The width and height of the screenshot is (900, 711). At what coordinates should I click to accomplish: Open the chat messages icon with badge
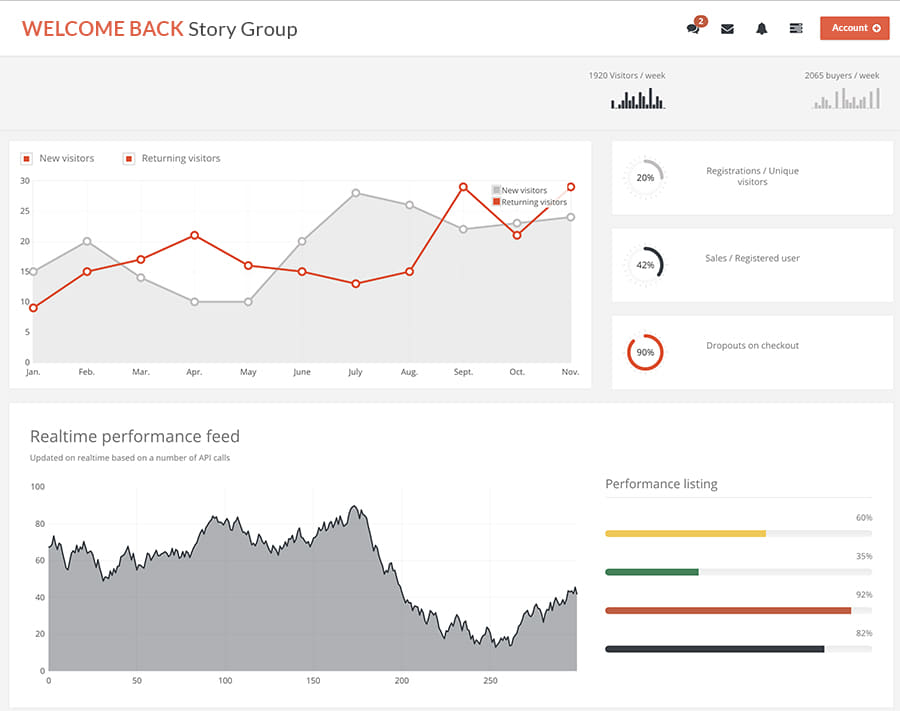[x=693, y=28]
